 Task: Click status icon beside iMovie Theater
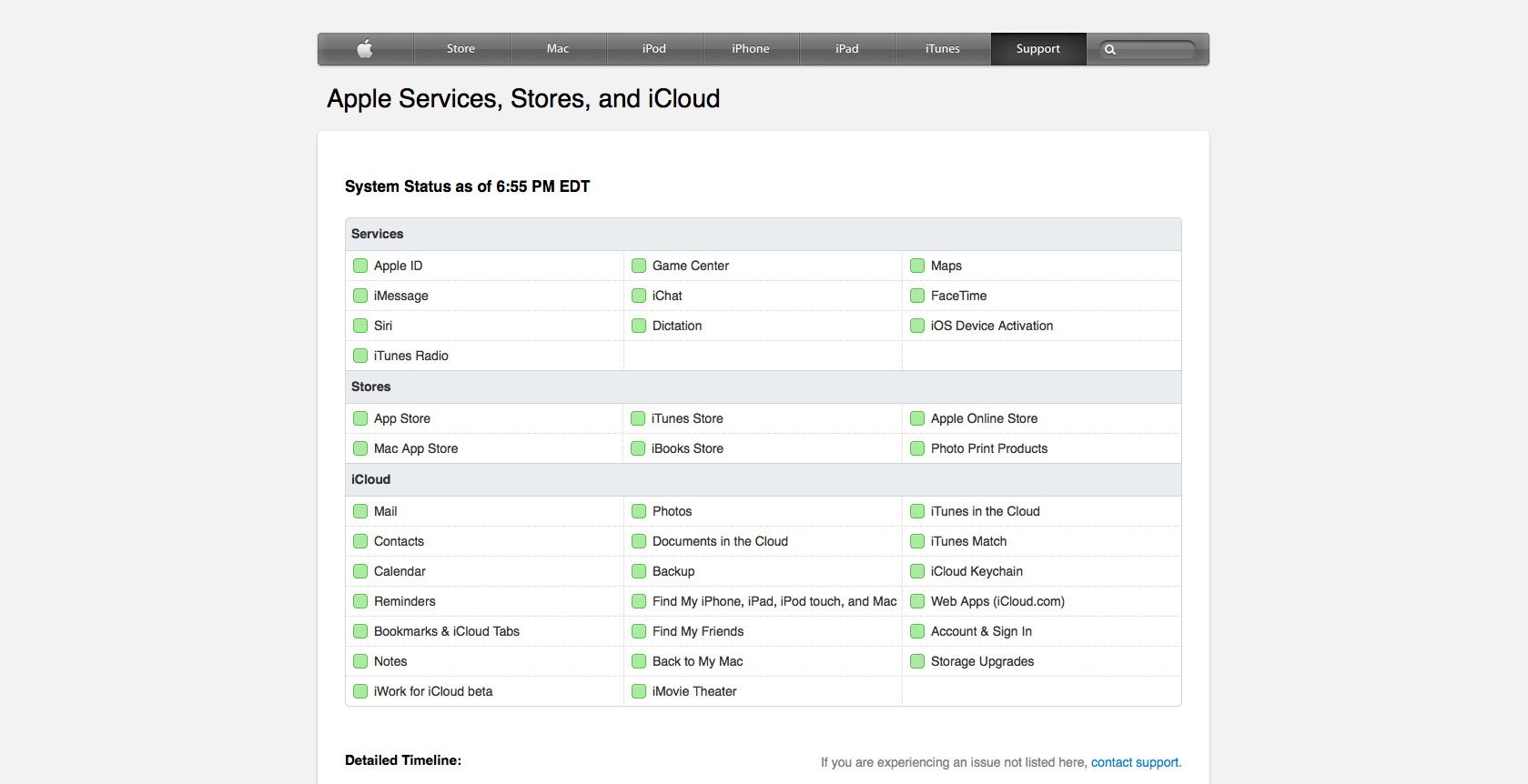point(639,691)
